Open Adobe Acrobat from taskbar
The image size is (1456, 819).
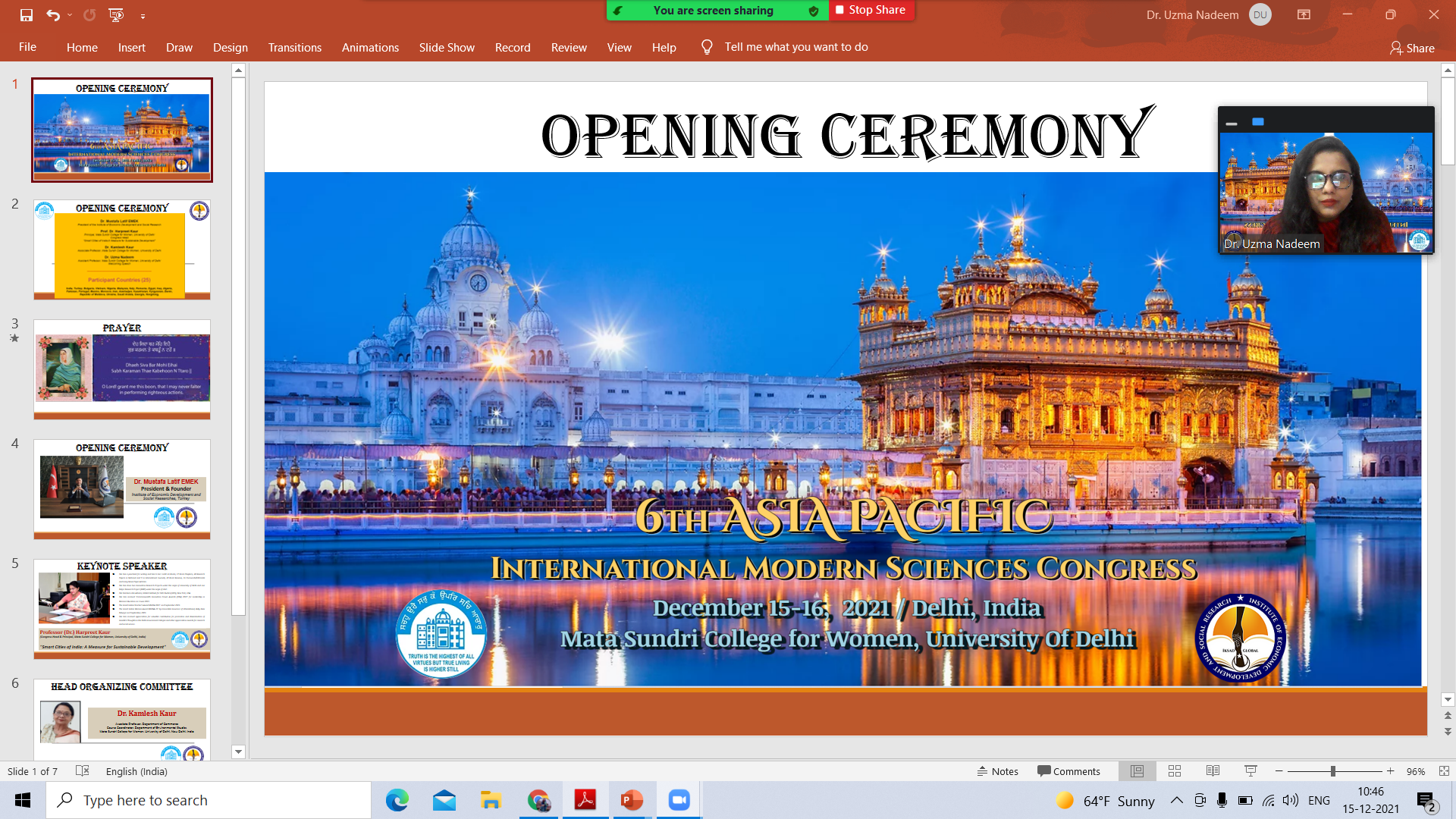click(x=585, y=800)
